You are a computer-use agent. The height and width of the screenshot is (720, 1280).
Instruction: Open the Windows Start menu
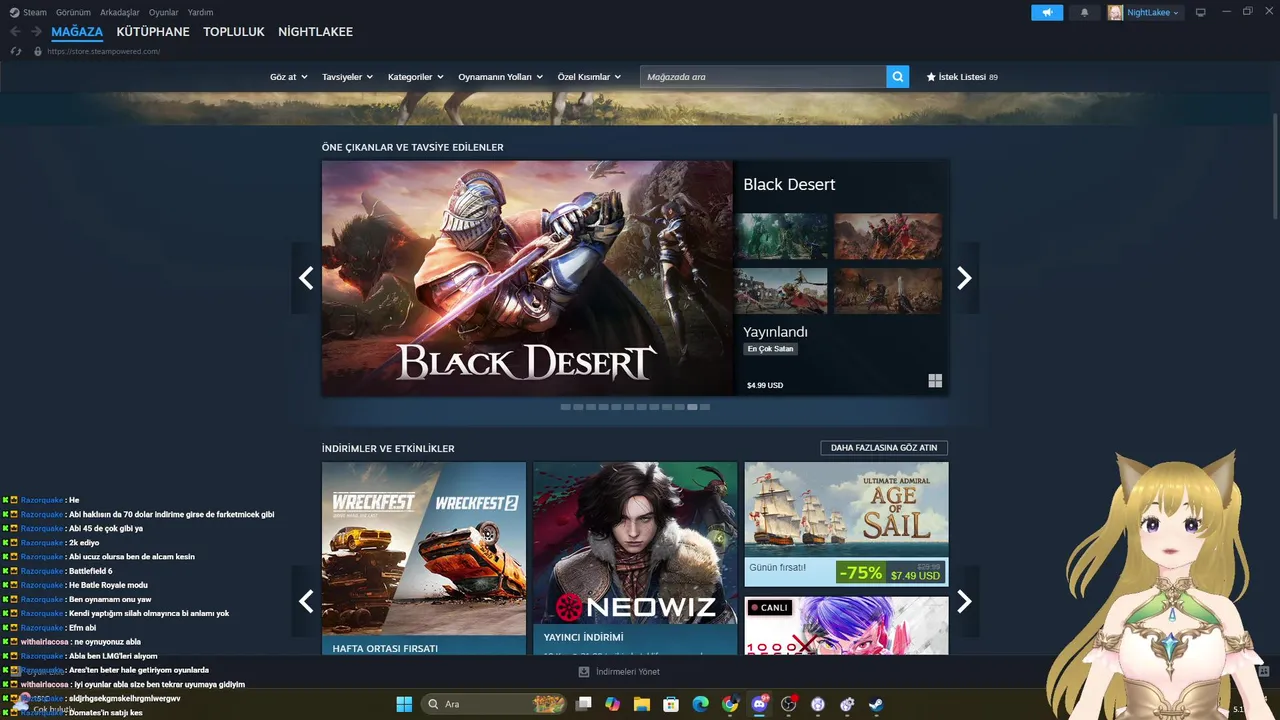coord(404,704)
